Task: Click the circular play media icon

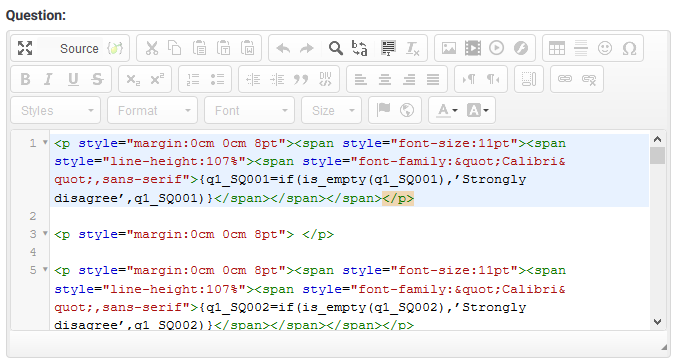Action: coord(497,48)
